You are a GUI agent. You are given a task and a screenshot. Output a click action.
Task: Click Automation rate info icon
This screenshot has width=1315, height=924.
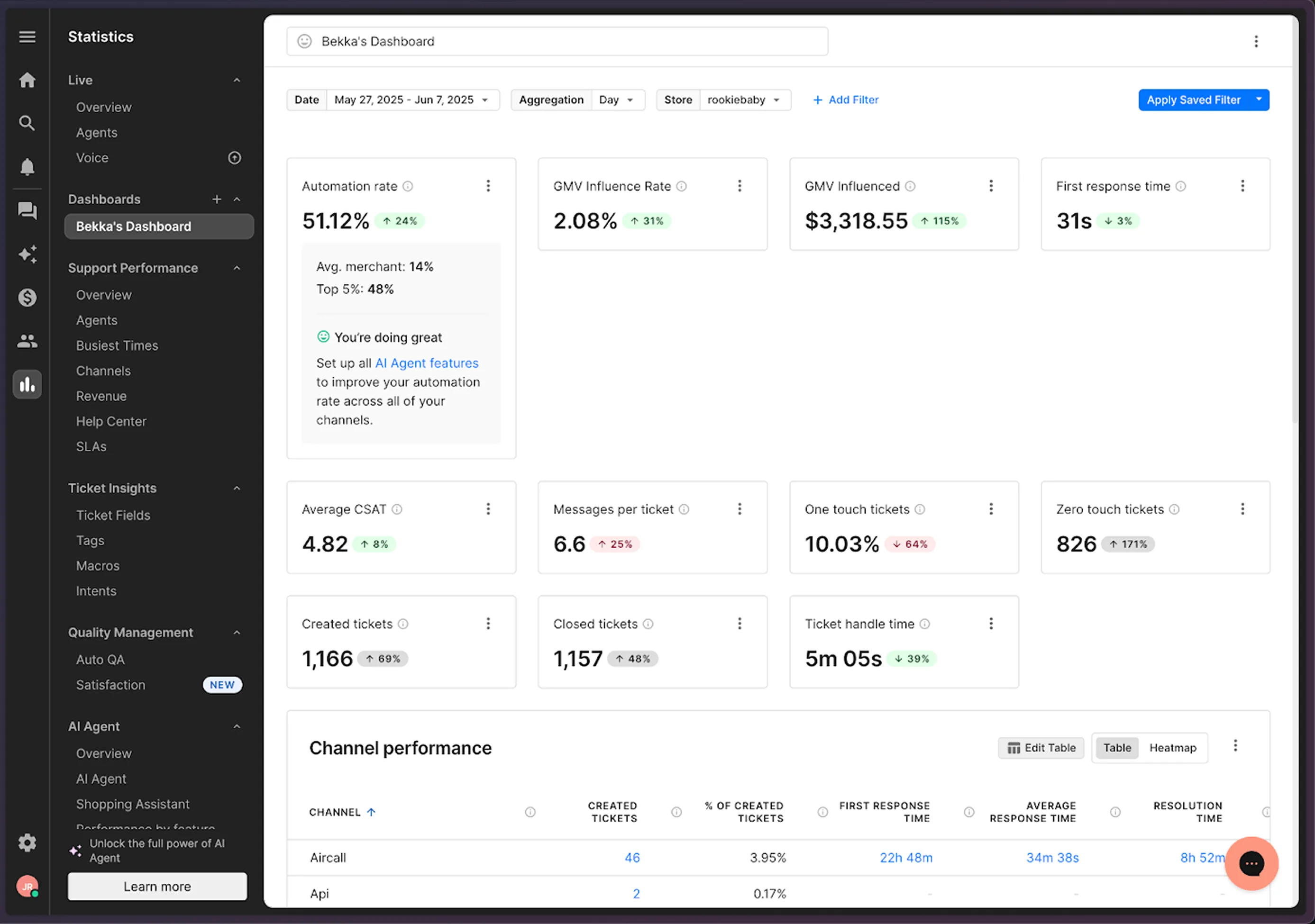point(408,186)
